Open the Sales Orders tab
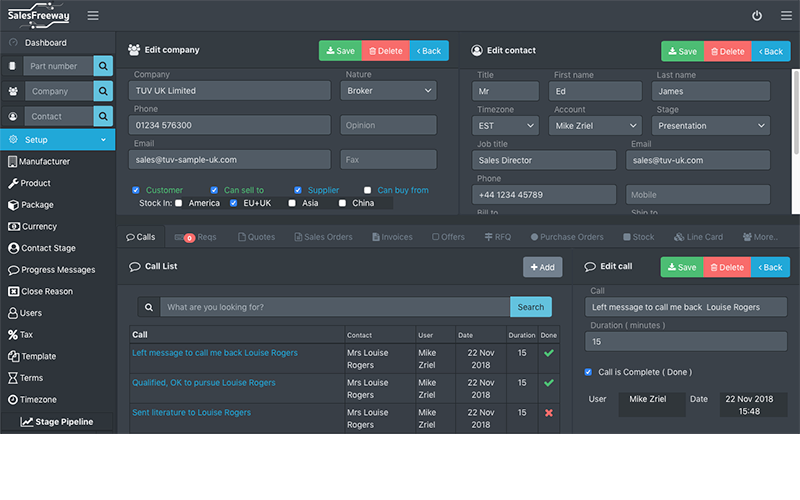This screenshot has width=800, height=500. [x=323, y=237]
